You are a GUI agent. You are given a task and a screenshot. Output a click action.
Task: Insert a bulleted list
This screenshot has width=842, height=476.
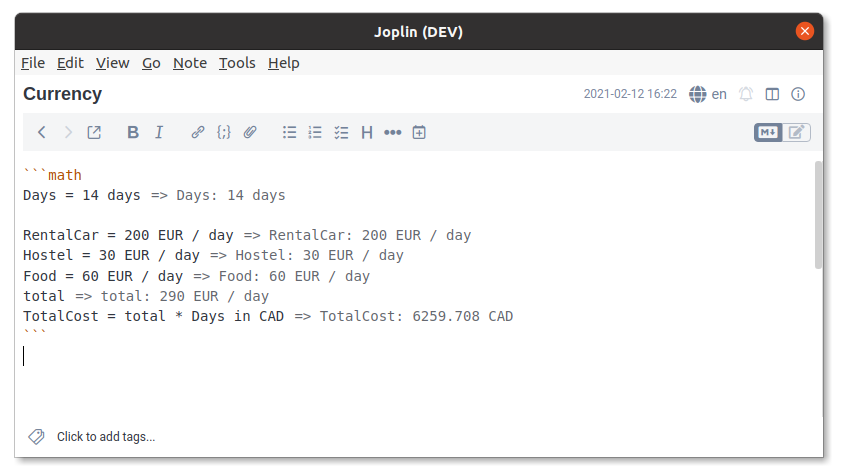(x=289, y=132)
